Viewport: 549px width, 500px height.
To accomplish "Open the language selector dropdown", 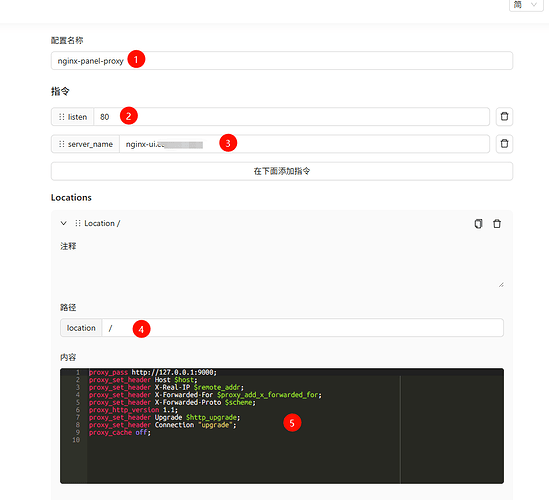I will [526, 5].
